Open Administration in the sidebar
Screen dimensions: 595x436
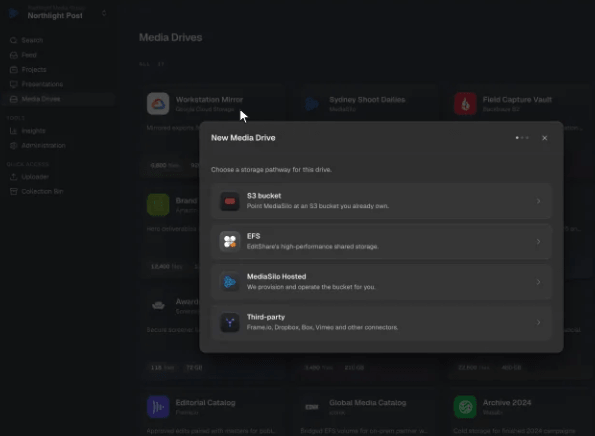(x=43, y=145)
